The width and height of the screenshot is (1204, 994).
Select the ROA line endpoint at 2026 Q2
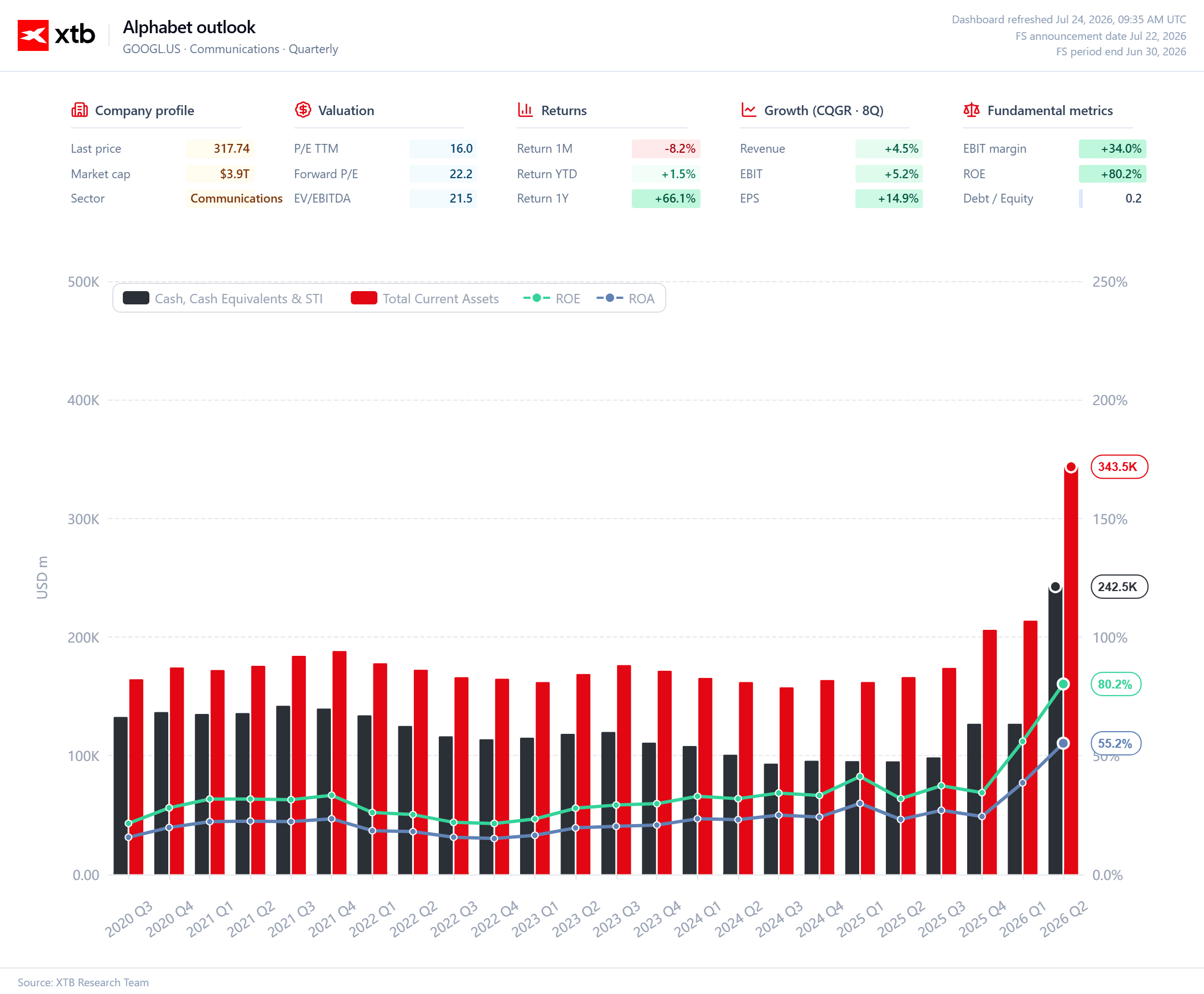point(1063,744)
